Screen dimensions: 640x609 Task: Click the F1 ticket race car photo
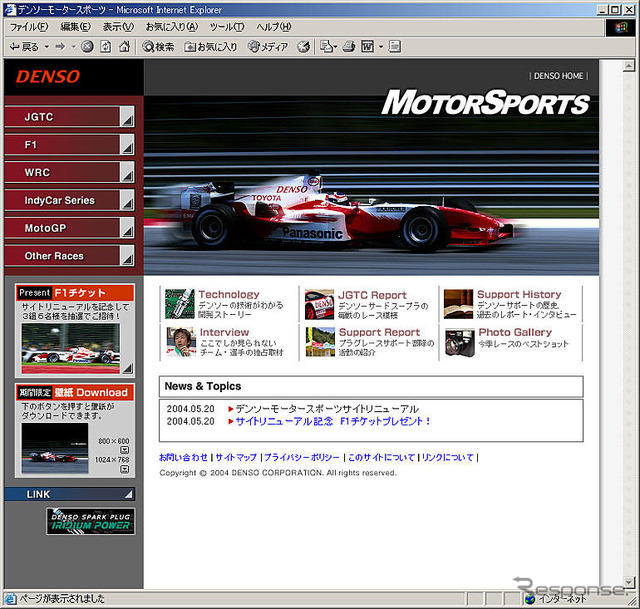click(71, 348)
